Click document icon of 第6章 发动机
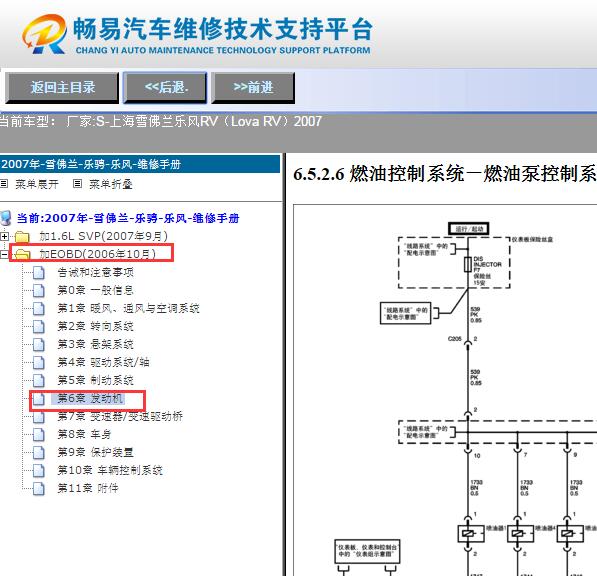The width and height of the screenshot is (597, 576). 38,399
